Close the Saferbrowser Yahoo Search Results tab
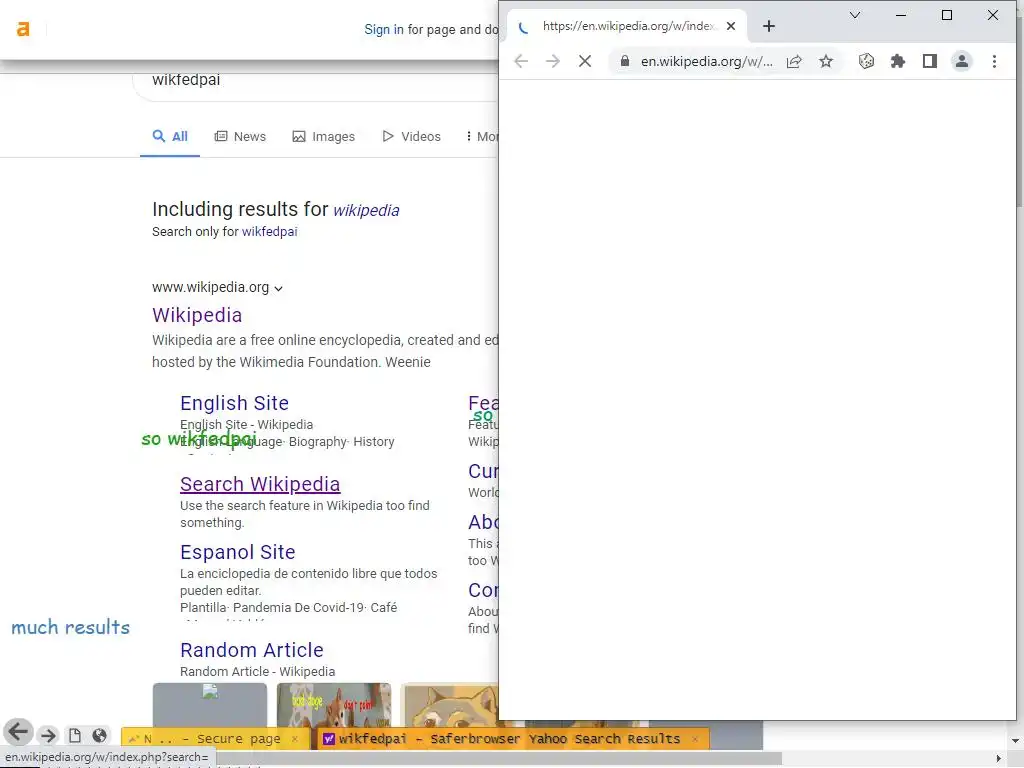The width and height of the screenshot is (1024, 768). click(x=695, y=739)
